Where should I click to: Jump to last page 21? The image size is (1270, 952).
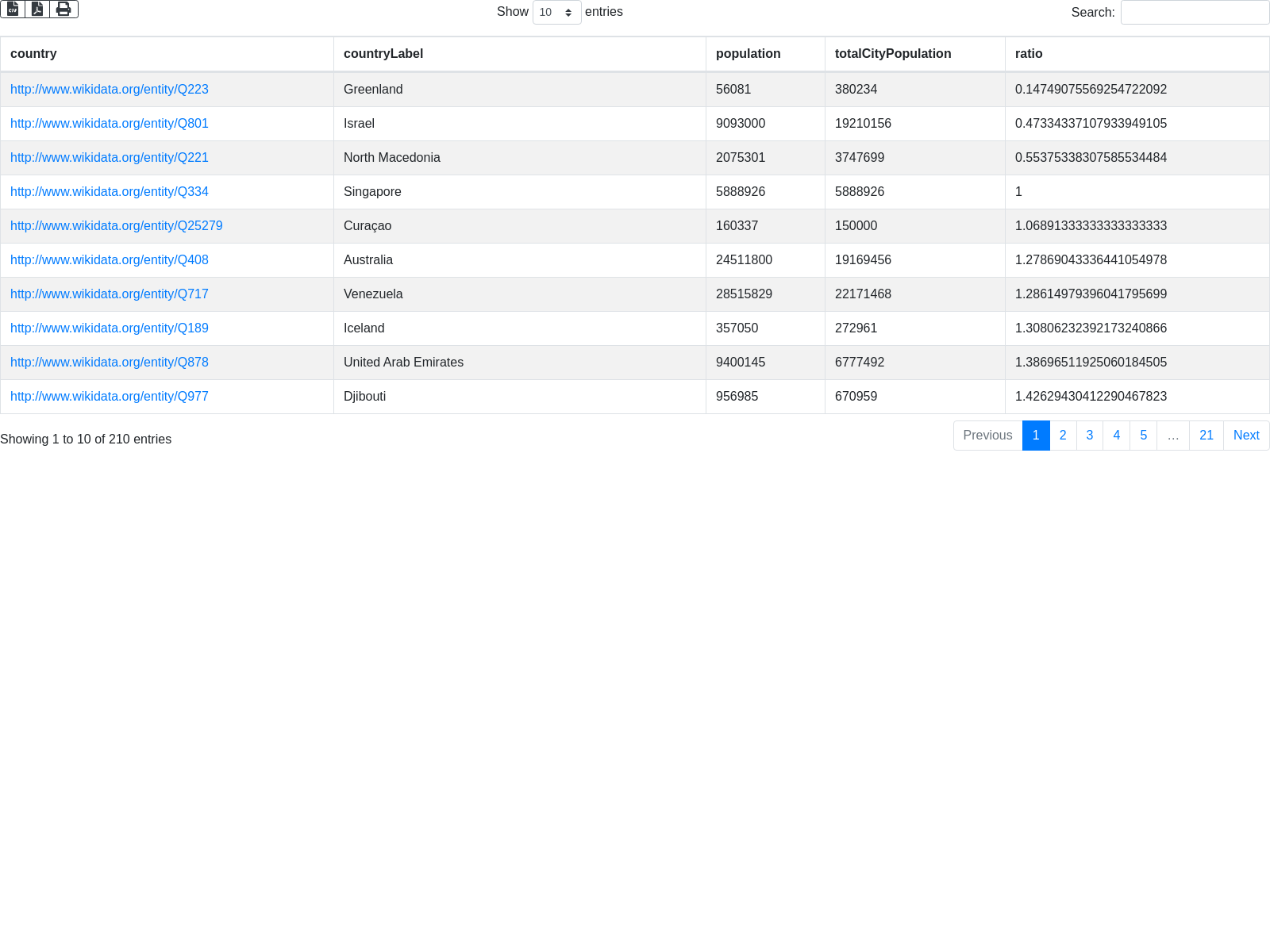[1206, 436]
